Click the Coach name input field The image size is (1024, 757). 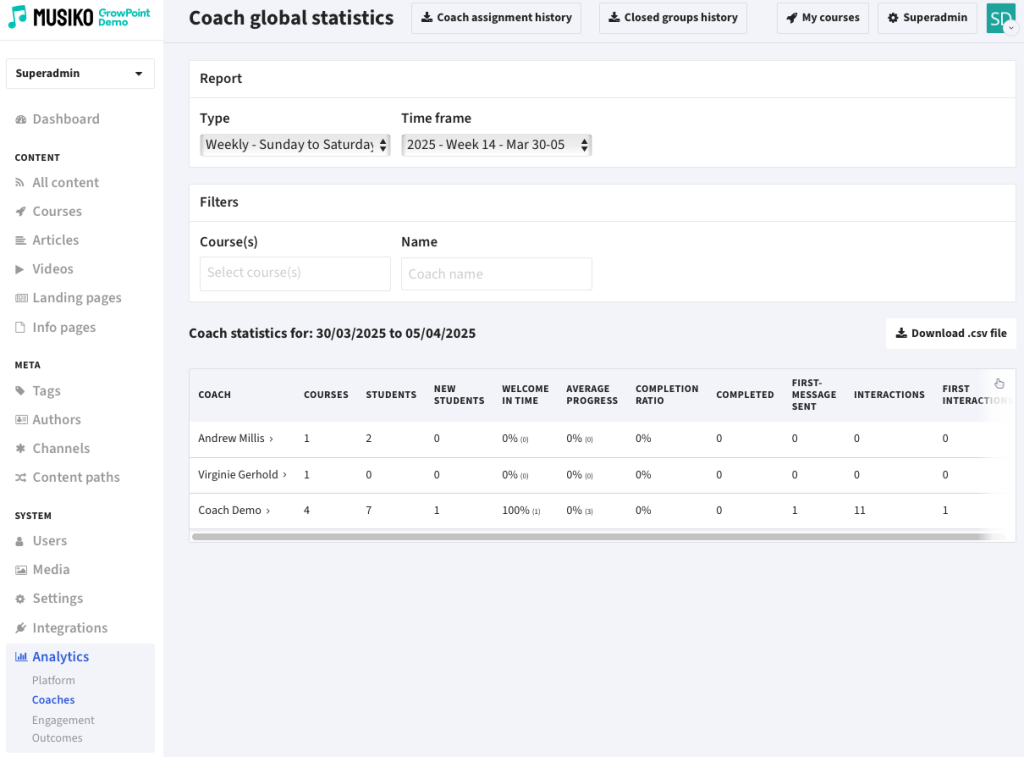tap(496, 274)
